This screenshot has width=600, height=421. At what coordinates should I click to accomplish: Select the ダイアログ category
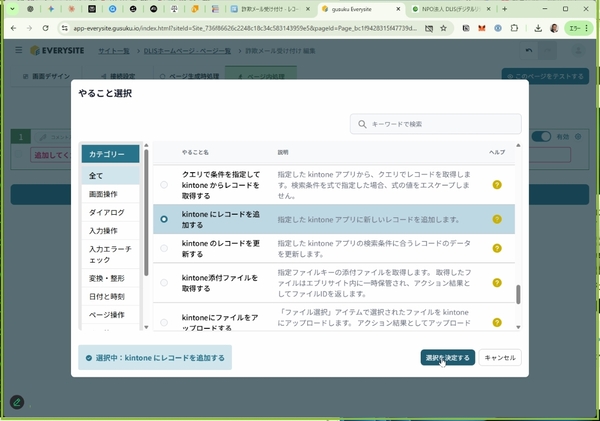107,212
